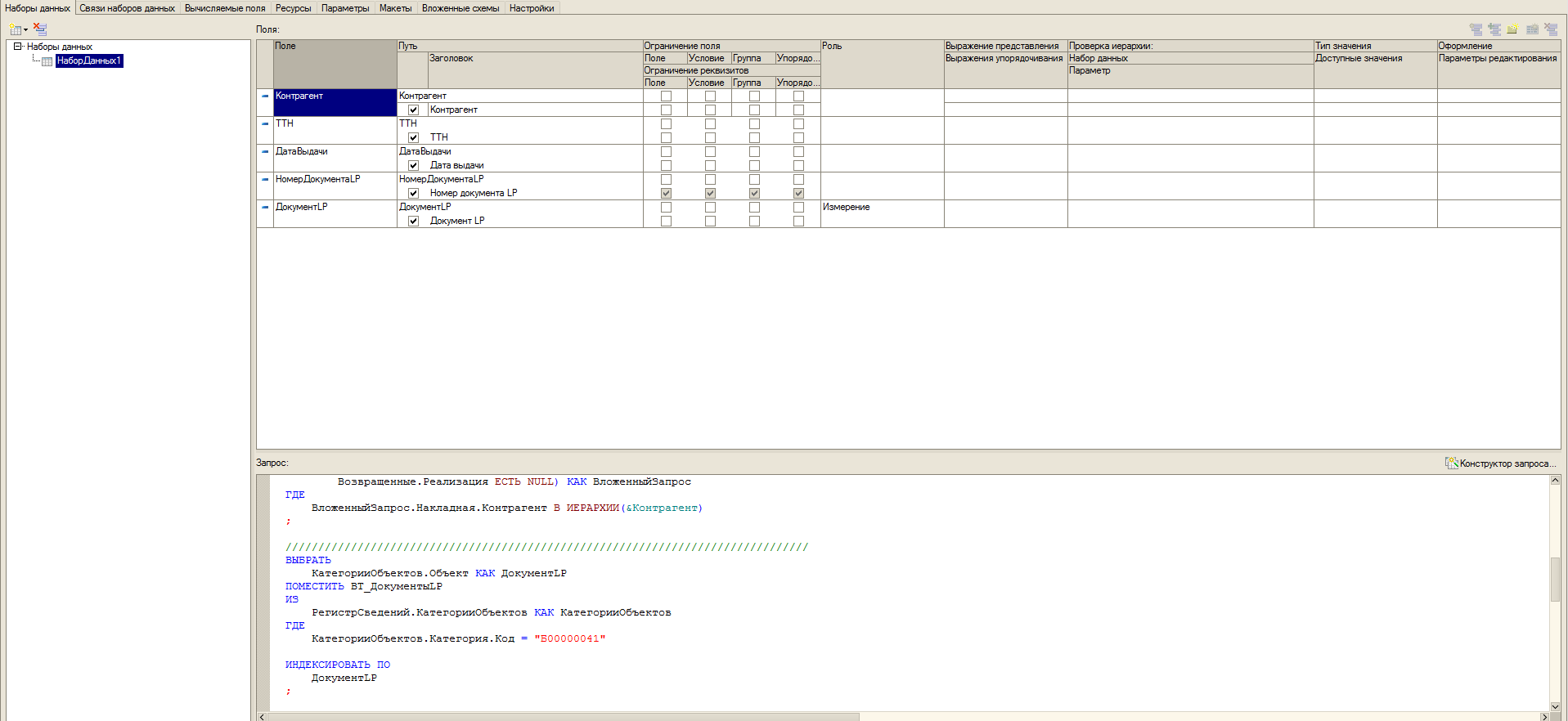Collapse the ДокументLP field row

tap(265, 207)
